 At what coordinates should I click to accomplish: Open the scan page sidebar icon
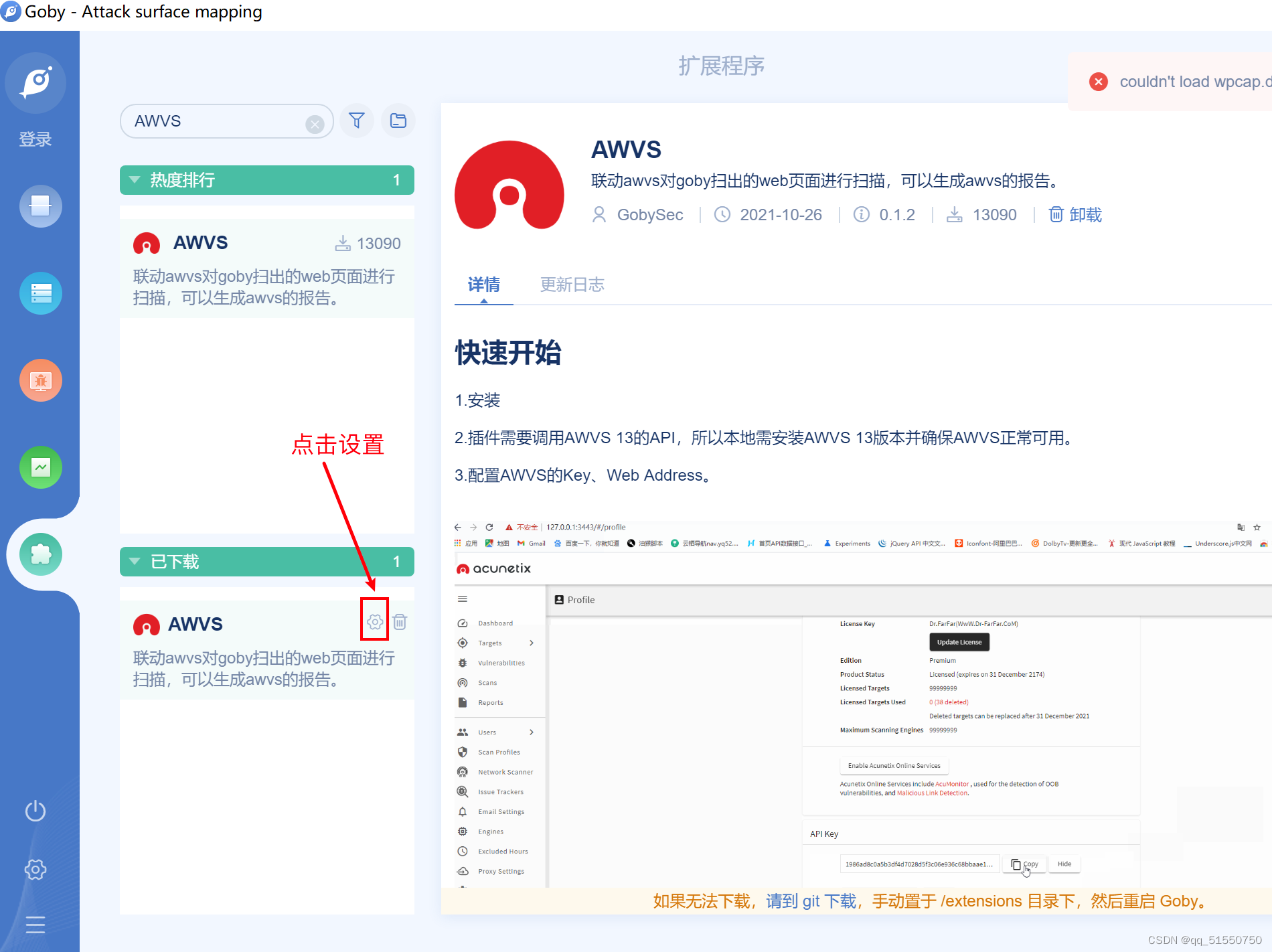tap(40, 206)
